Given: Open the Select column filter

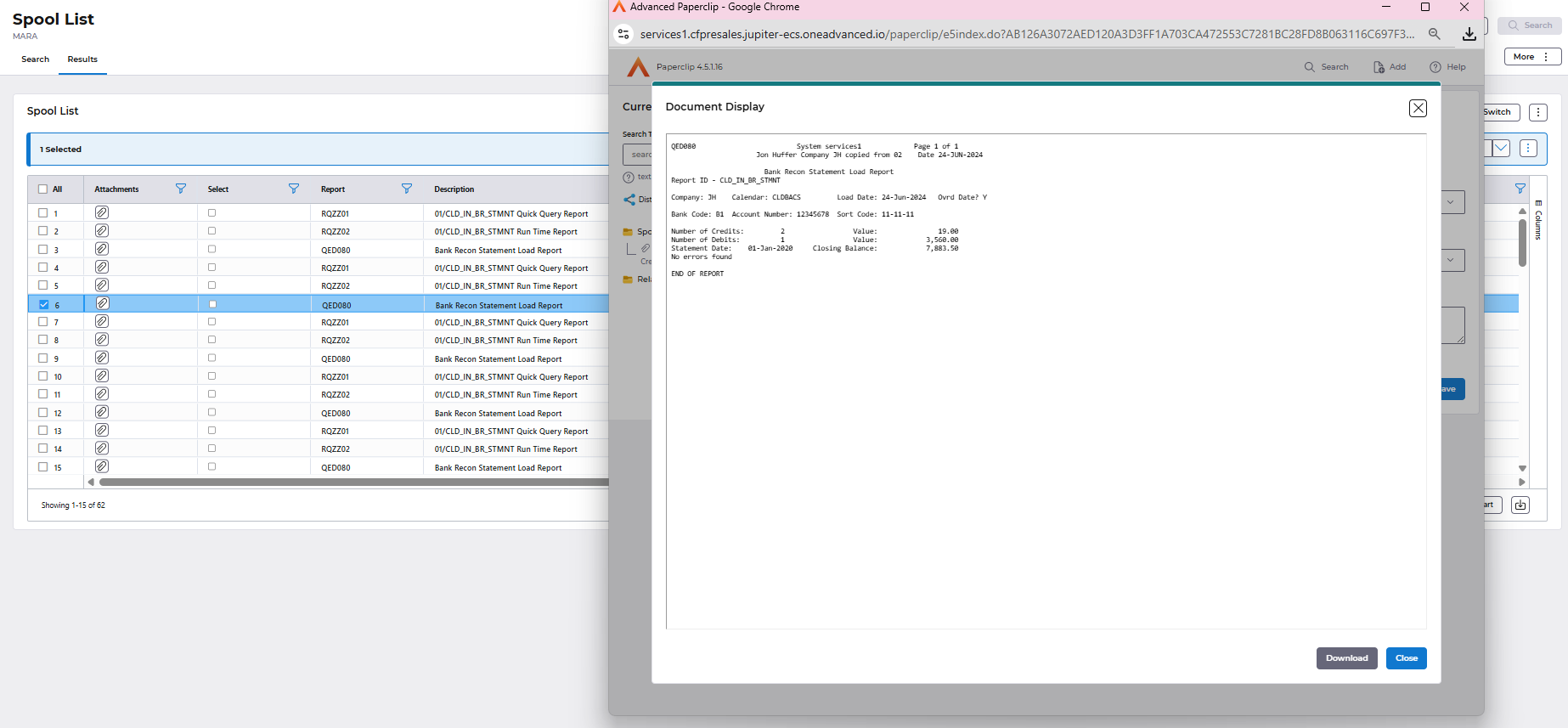Looking at the screenshot, I should 294,189.
